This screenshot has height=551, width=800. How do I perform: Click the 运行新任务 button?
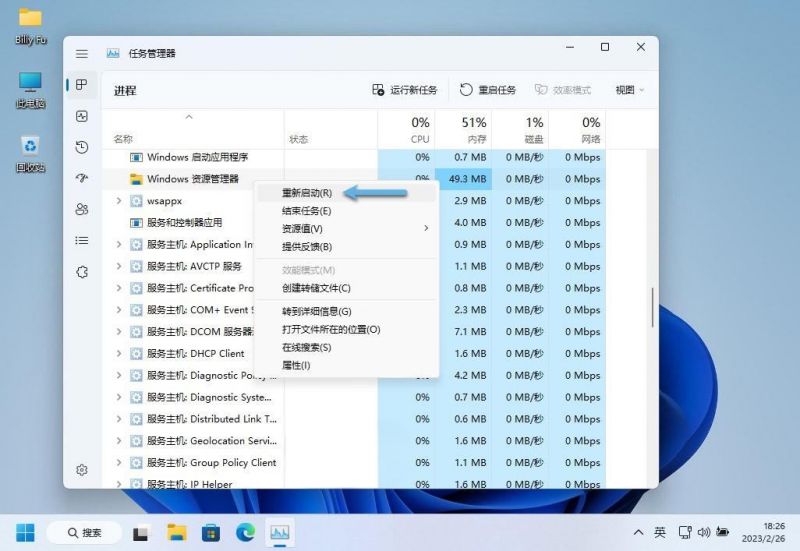[x=405, y=90]
